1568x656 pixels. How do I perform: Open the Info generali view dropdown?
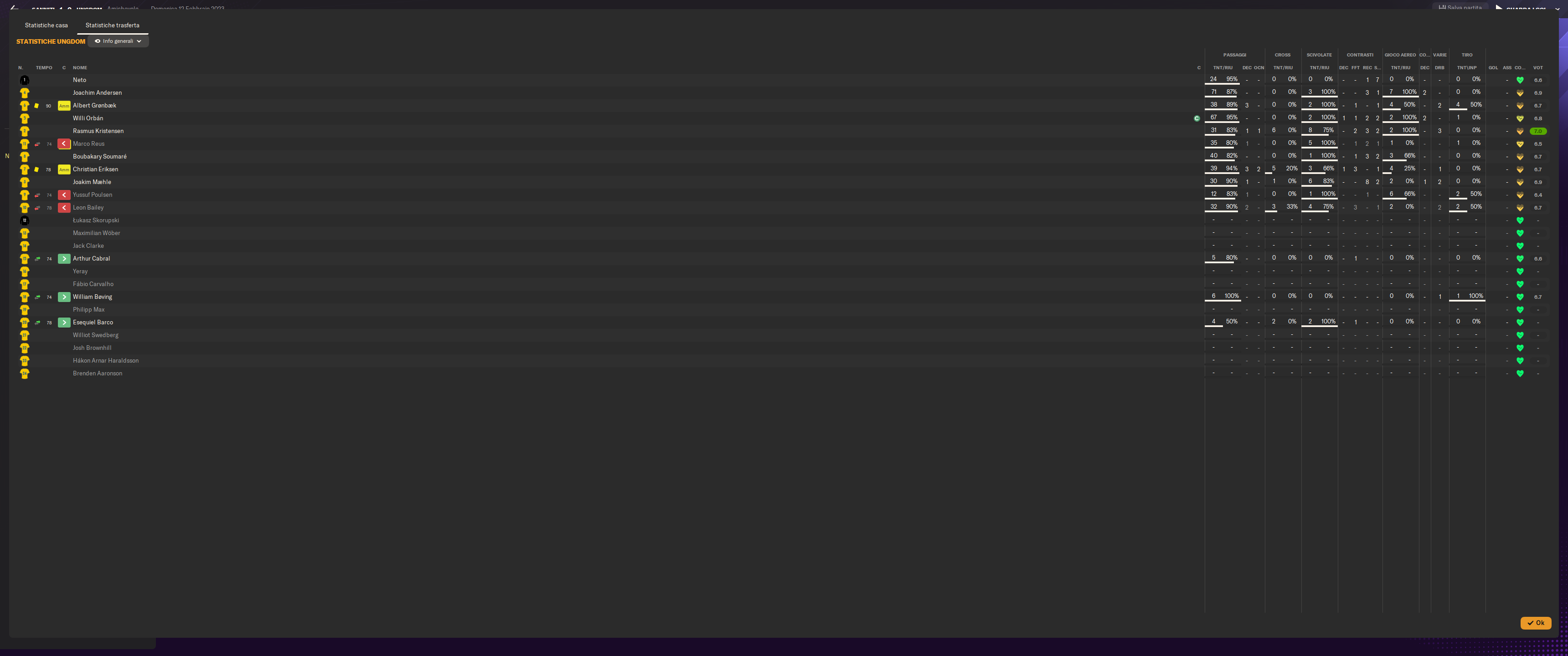tap(118, 41)
